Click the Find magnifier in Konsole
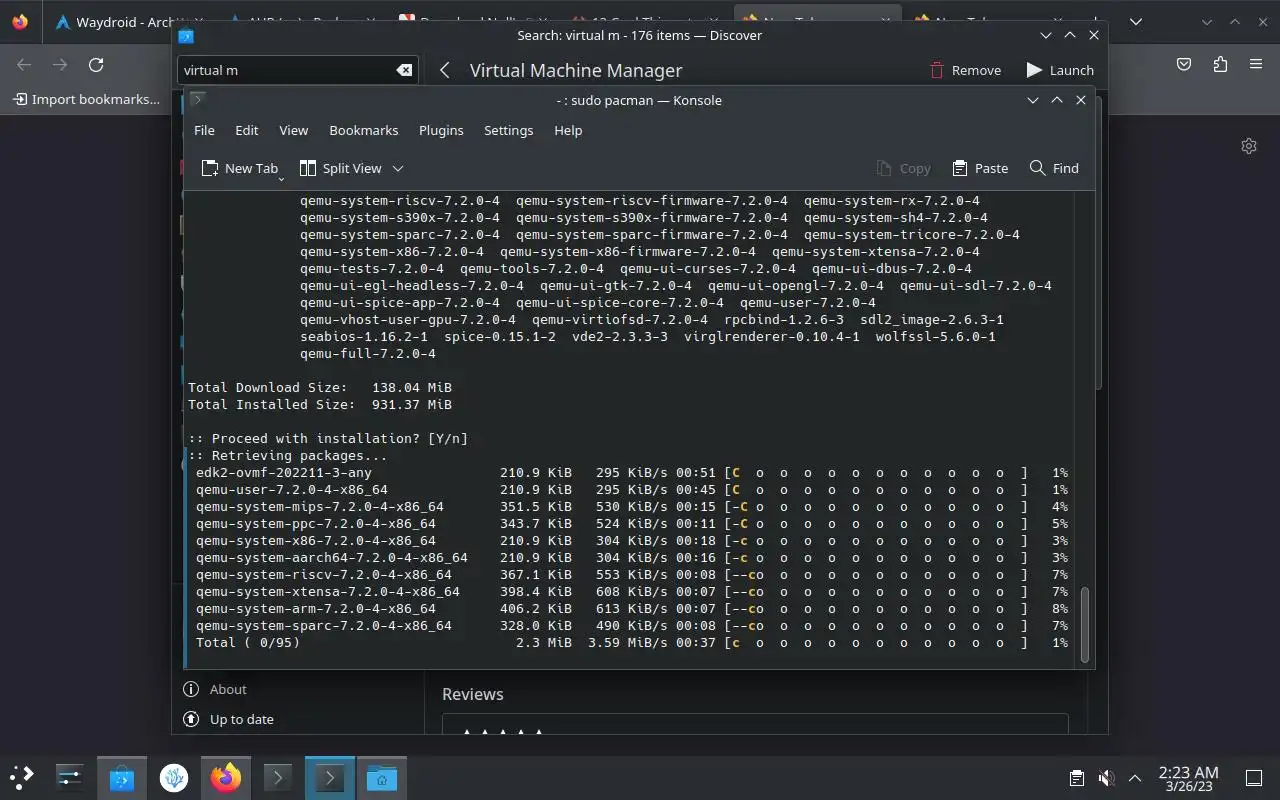This screenshot has height=800, width=1280. (x=1054, y=168)
